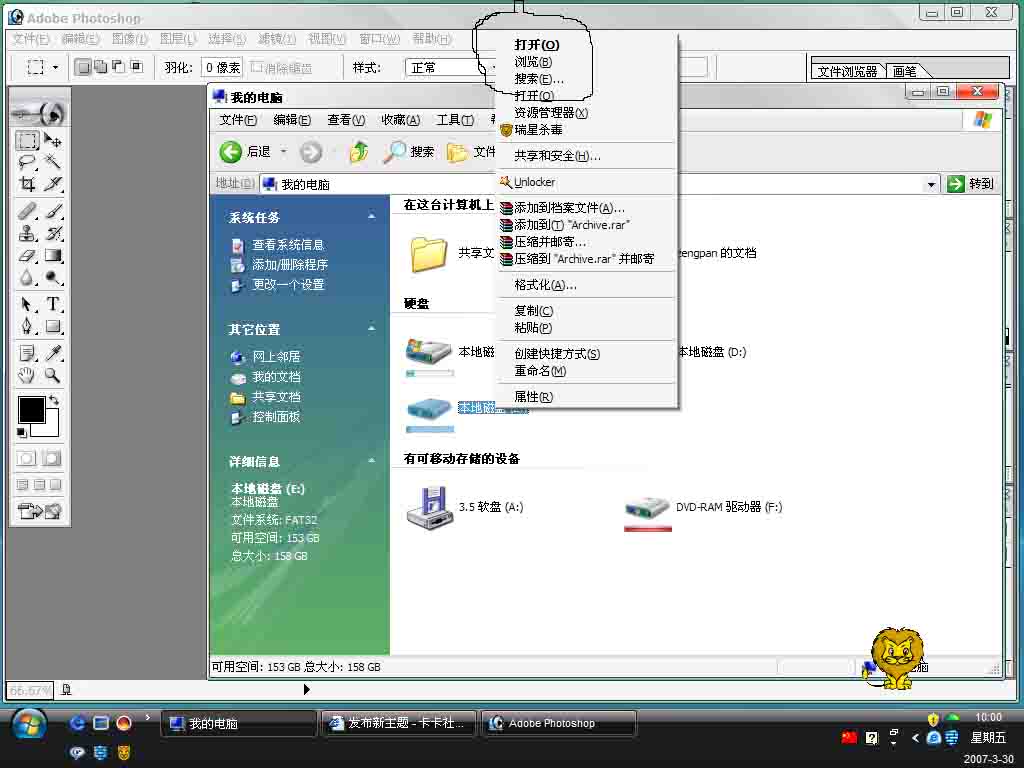Collapse the 系统任务 panel section
Image resolution: width=1024 pixels, height=768 pixels.
pyautogui.click(x=372, y=216)
